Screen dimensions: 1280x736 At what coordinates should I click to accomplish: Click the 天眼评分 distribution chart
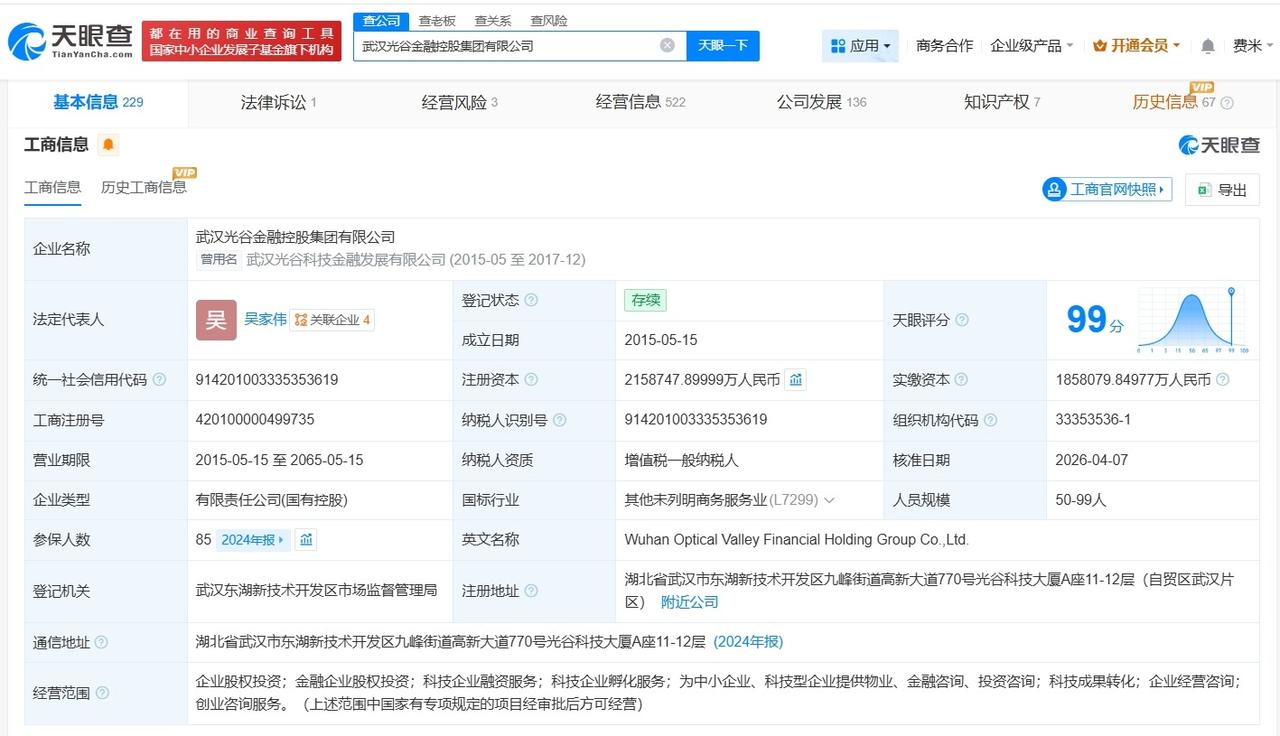tap(1194, 320)
